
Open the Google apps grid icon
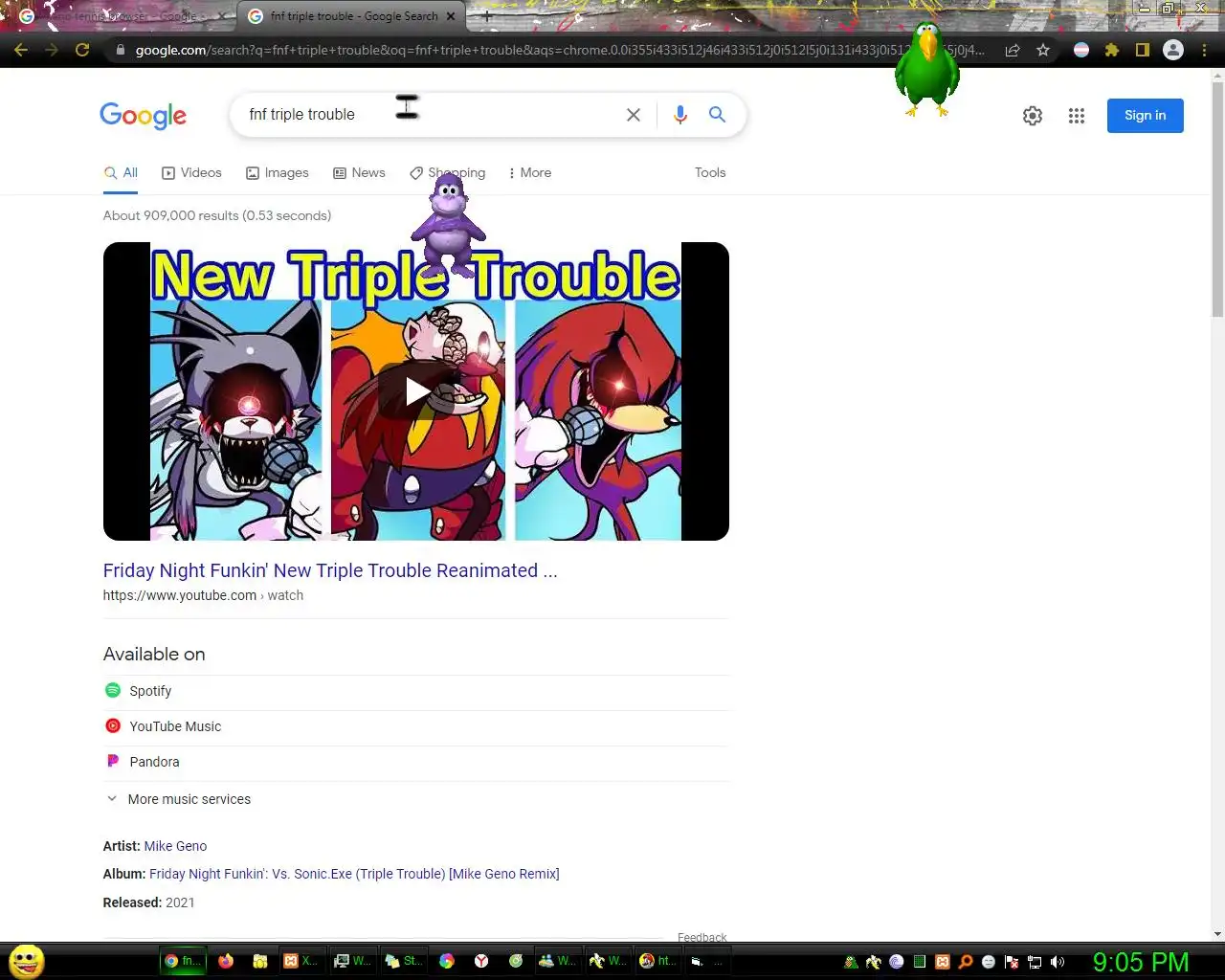tap(1077, 116)
